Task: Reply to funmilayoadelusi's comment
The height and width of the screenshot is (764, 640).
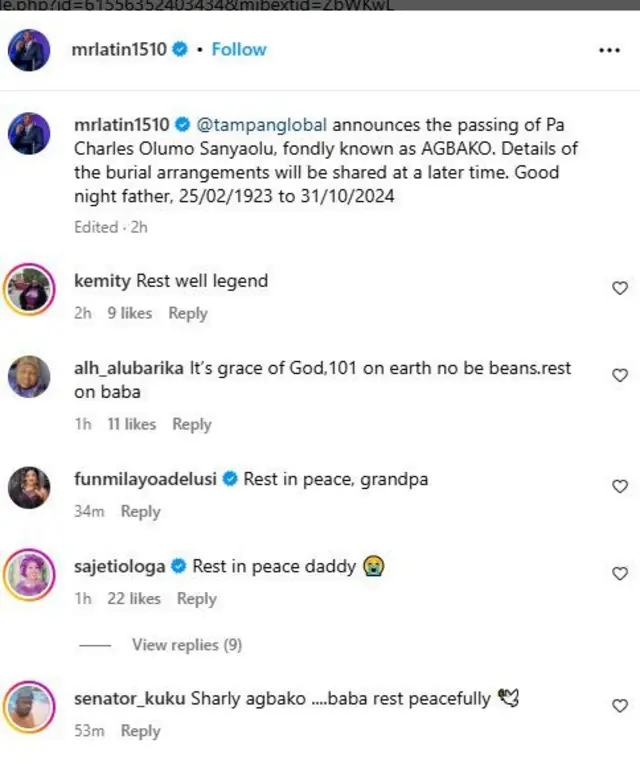Action: (140, 511)
